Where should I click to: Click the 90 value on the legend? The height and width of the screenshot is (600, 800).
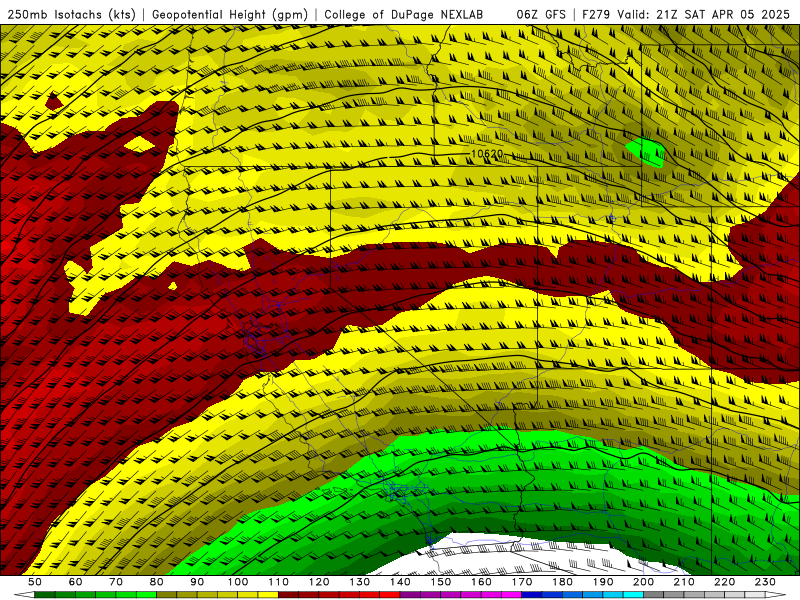click(197, 582)
